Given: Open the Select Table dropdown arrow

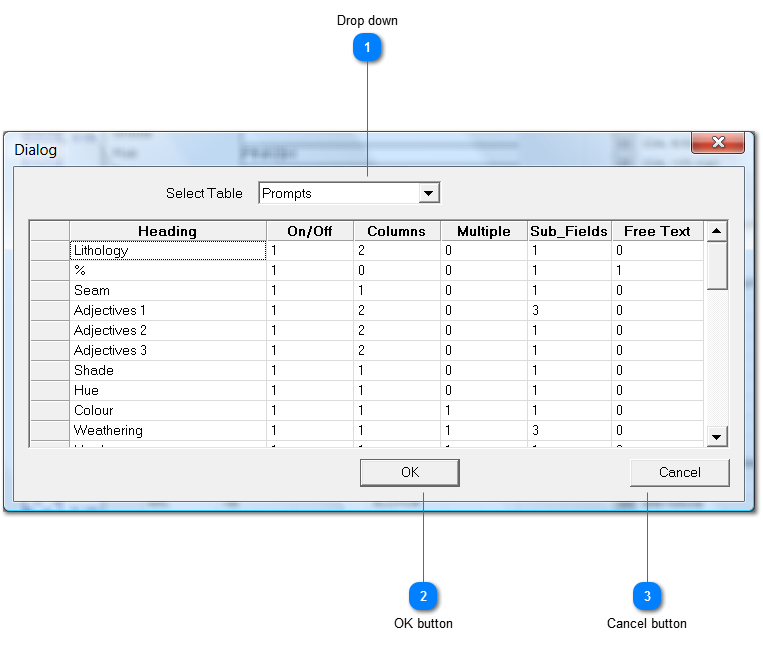Looking at the screenshot, I should 429,193.
